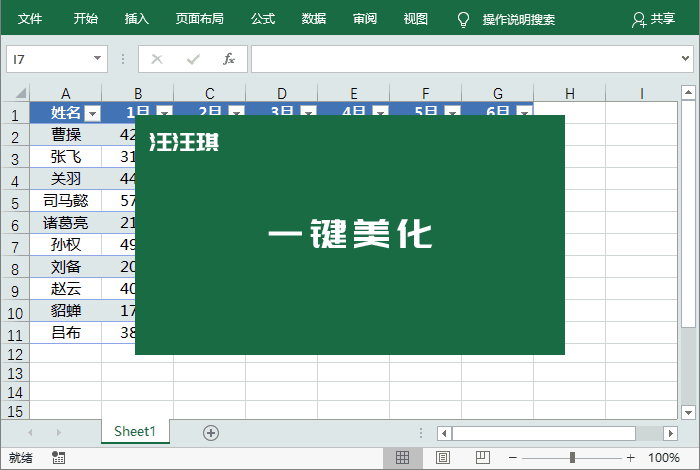Click horizontal scroll left arrow

[444, 433]
